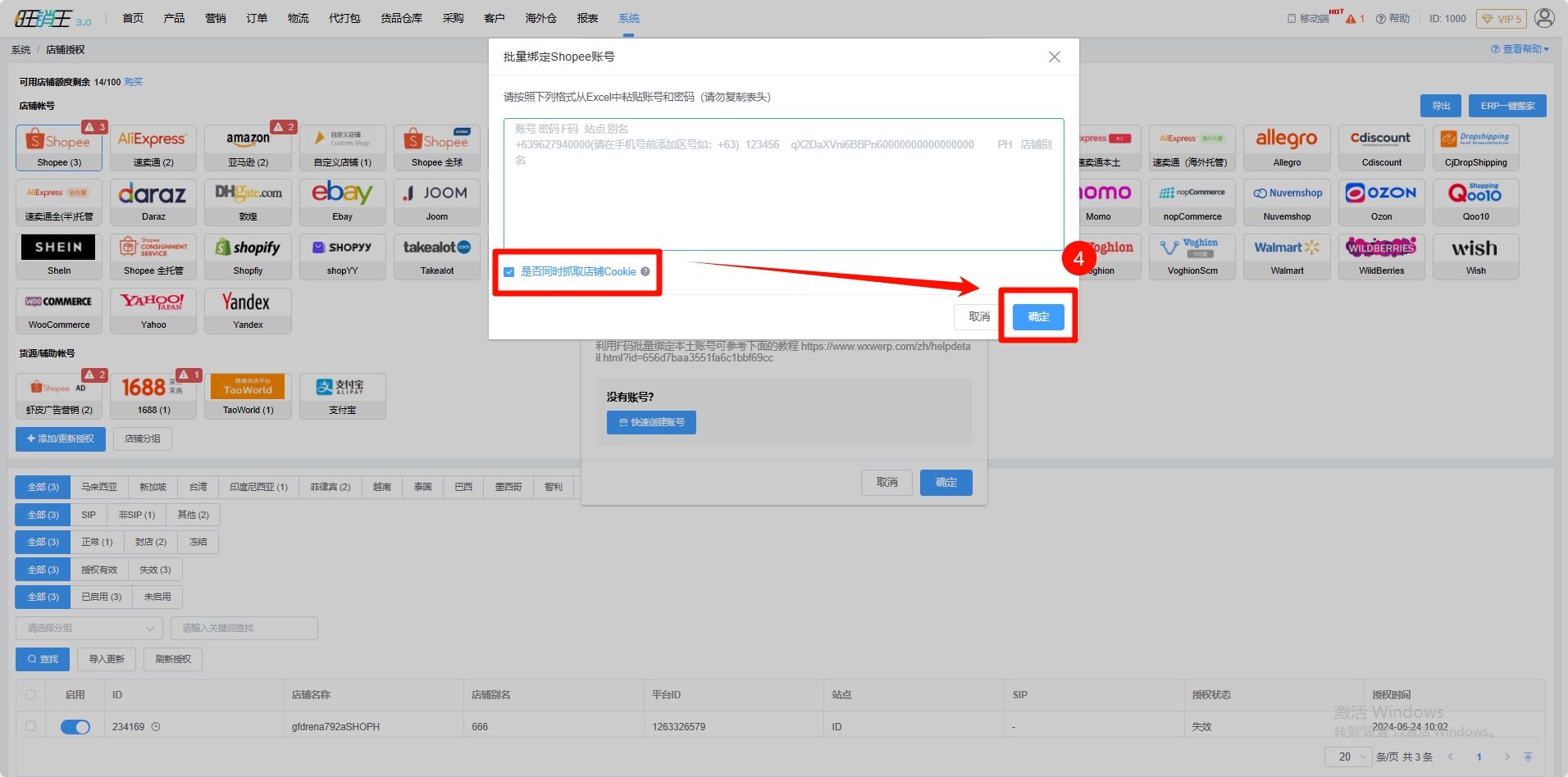Switch to the 菲律宾 (2) site tab
The height and width of the screenshot is (777, 1568).
(330, 487)
